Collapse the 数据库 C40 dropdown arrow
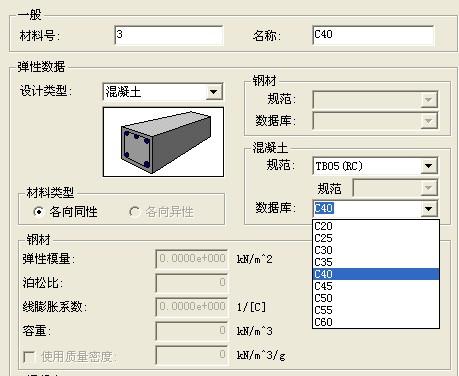Viewport: 459px width, 376px height. click(x=429, y=209)
